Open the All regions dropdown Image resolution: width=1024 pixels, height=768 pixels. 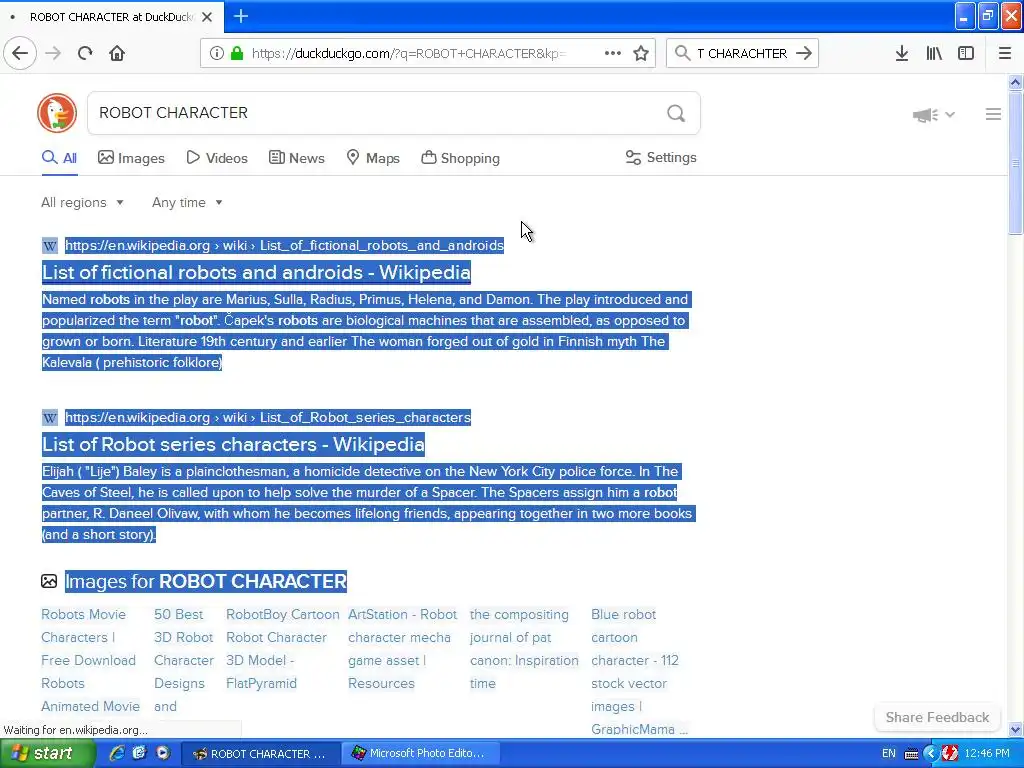click(82, 202)
